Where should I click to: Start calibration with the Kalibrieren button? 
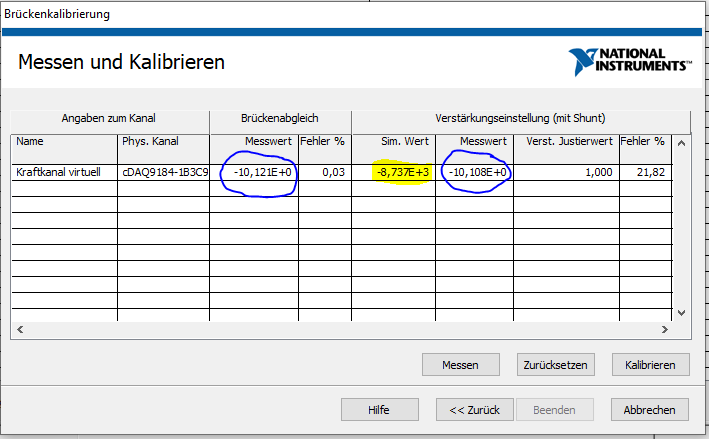click(x=651, y=364)
